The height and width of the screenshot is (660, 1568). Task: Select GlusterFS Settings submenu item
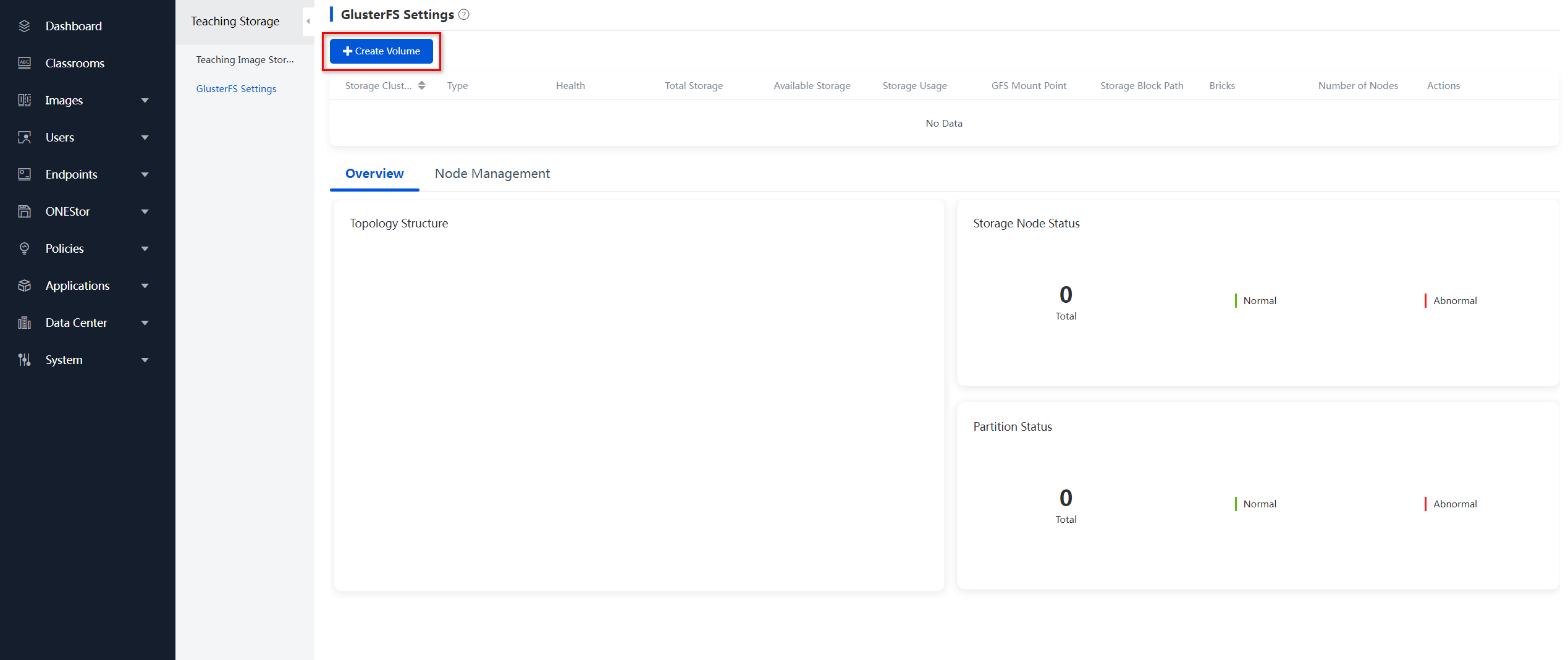click(236, 88)
